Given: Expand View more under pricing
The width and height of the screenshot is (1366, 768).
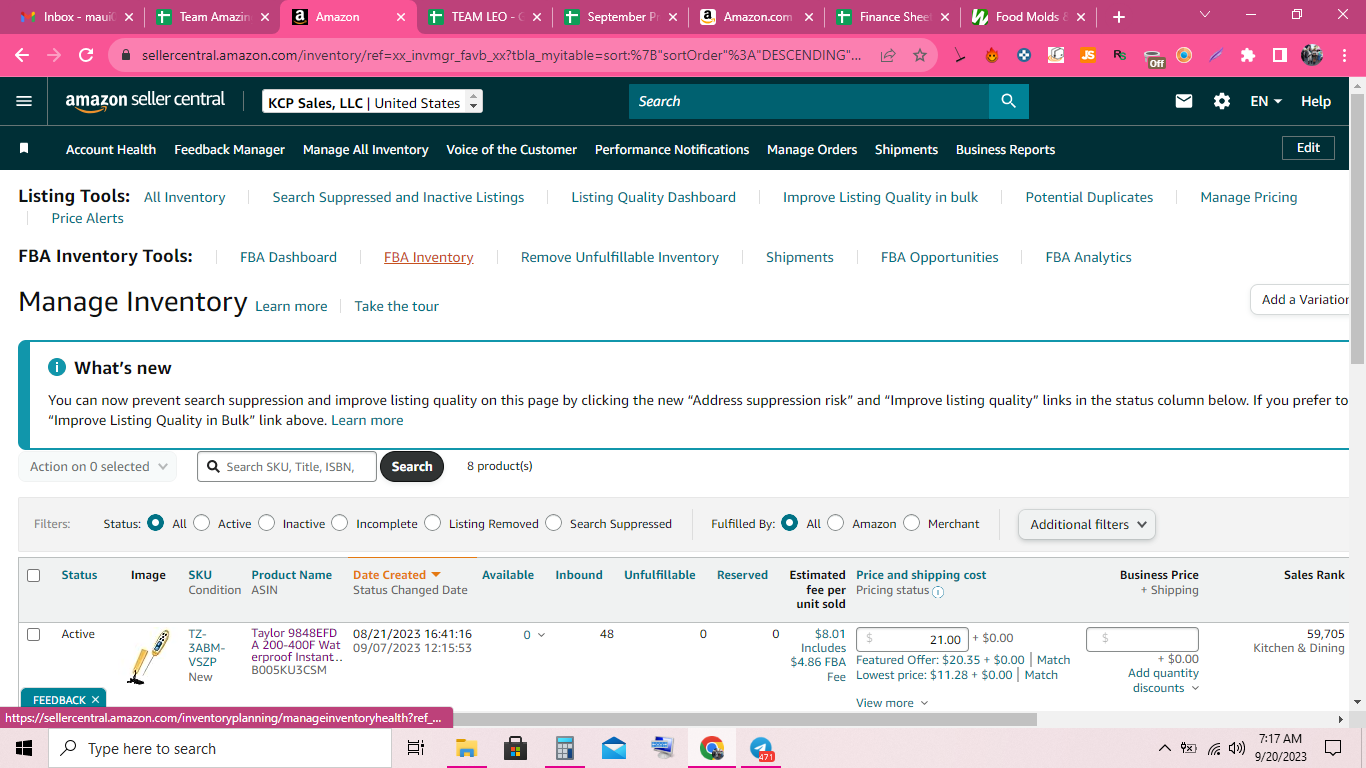Looking at the screenshot, I should pyautogui.click(x=892, y=703).
